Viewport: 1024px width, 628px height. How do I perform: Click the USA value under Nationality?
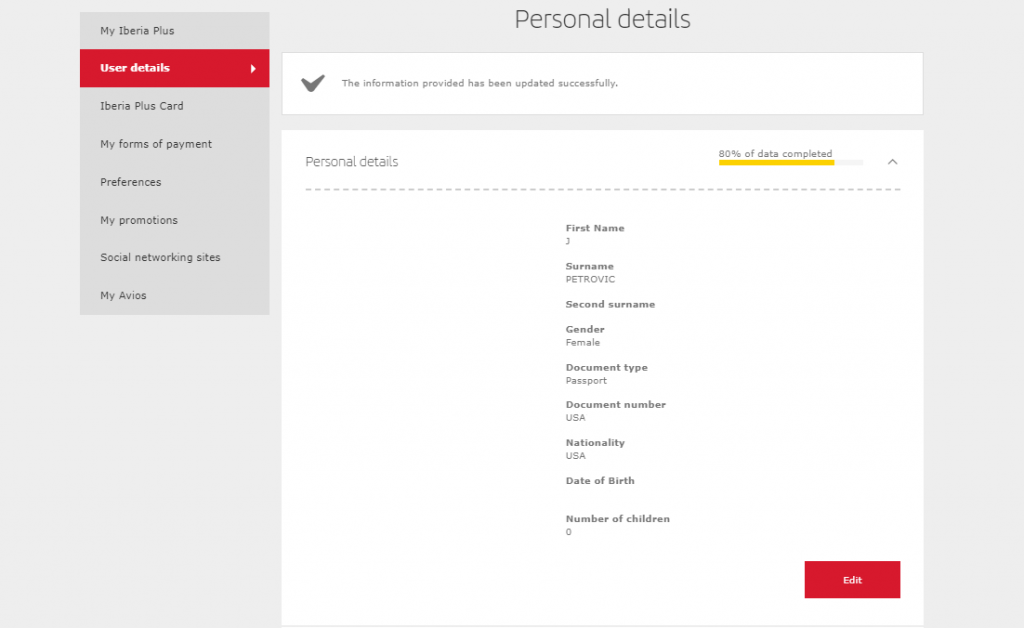(x=575, y=456)
